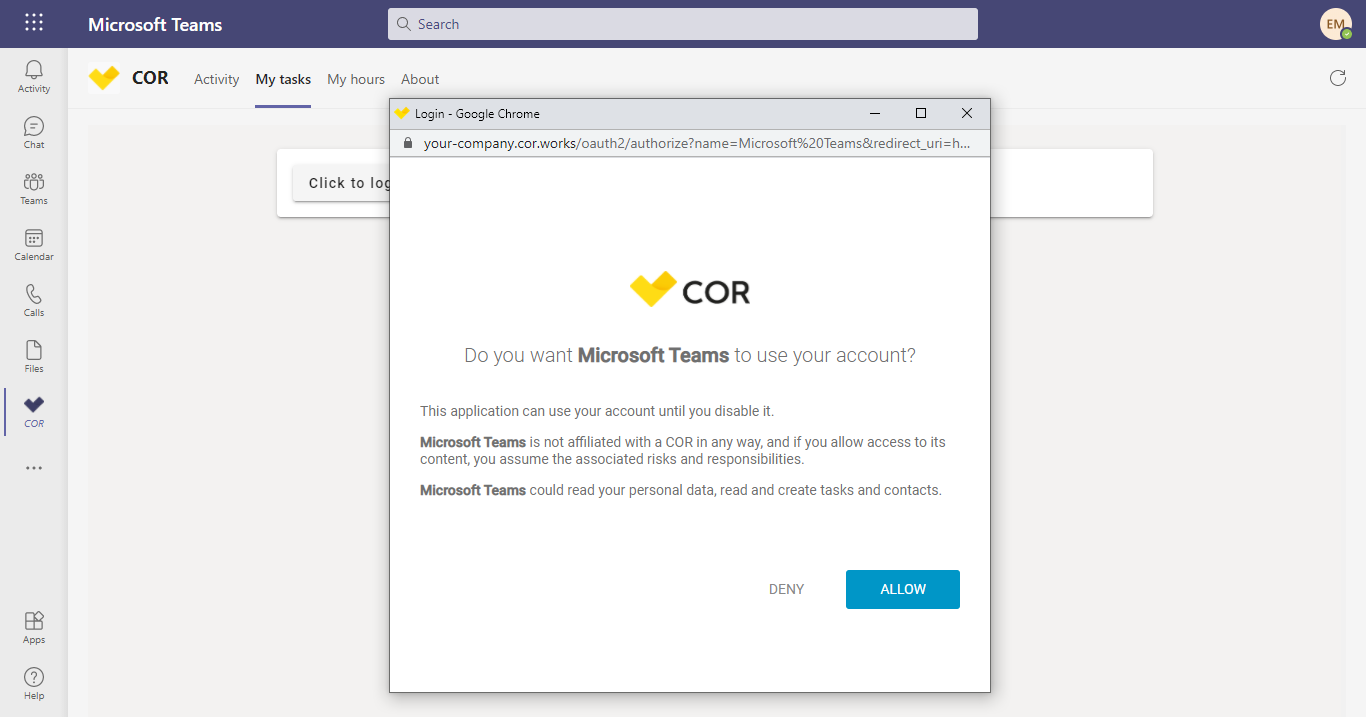
Task: Click the COR app name in the header
Action: point(150,78)
